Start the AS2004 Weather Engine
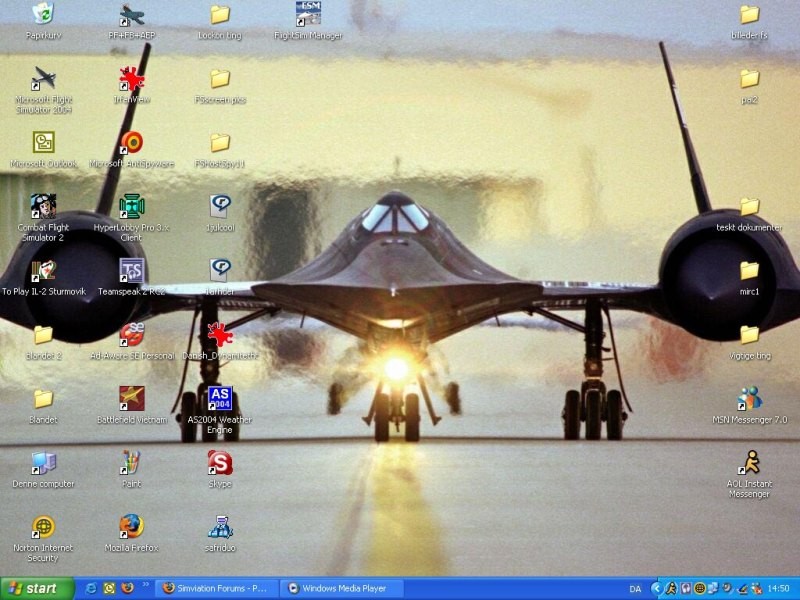Screen dimensions: 800x600 click(x=220, y=399)
